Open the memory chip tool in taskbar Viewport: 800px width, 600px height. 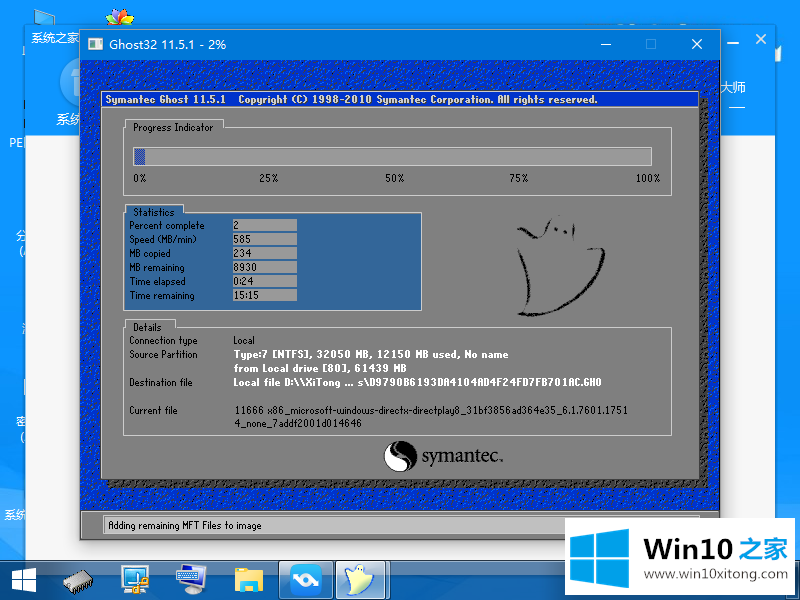coord(78,581)
